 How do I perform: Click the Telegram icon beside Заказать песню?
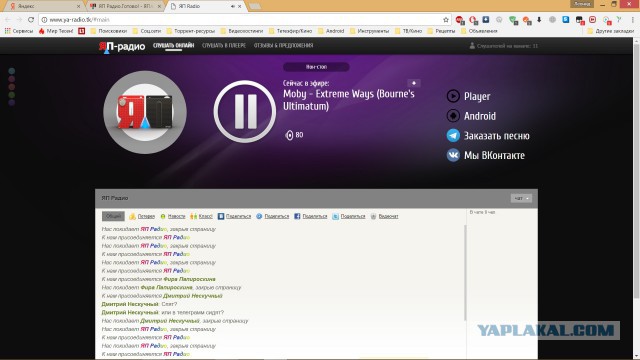point(453,136)
